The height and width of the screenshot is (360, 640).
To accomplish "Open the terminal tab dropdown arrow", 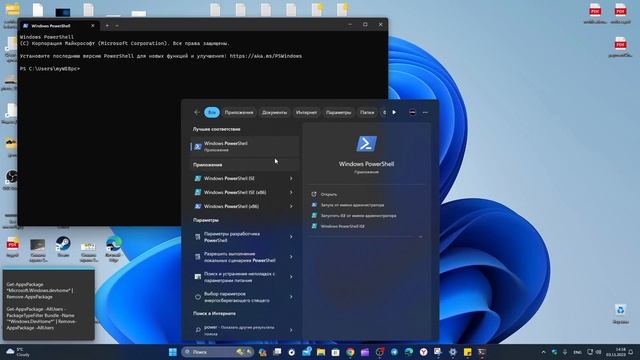I will 117,25.
